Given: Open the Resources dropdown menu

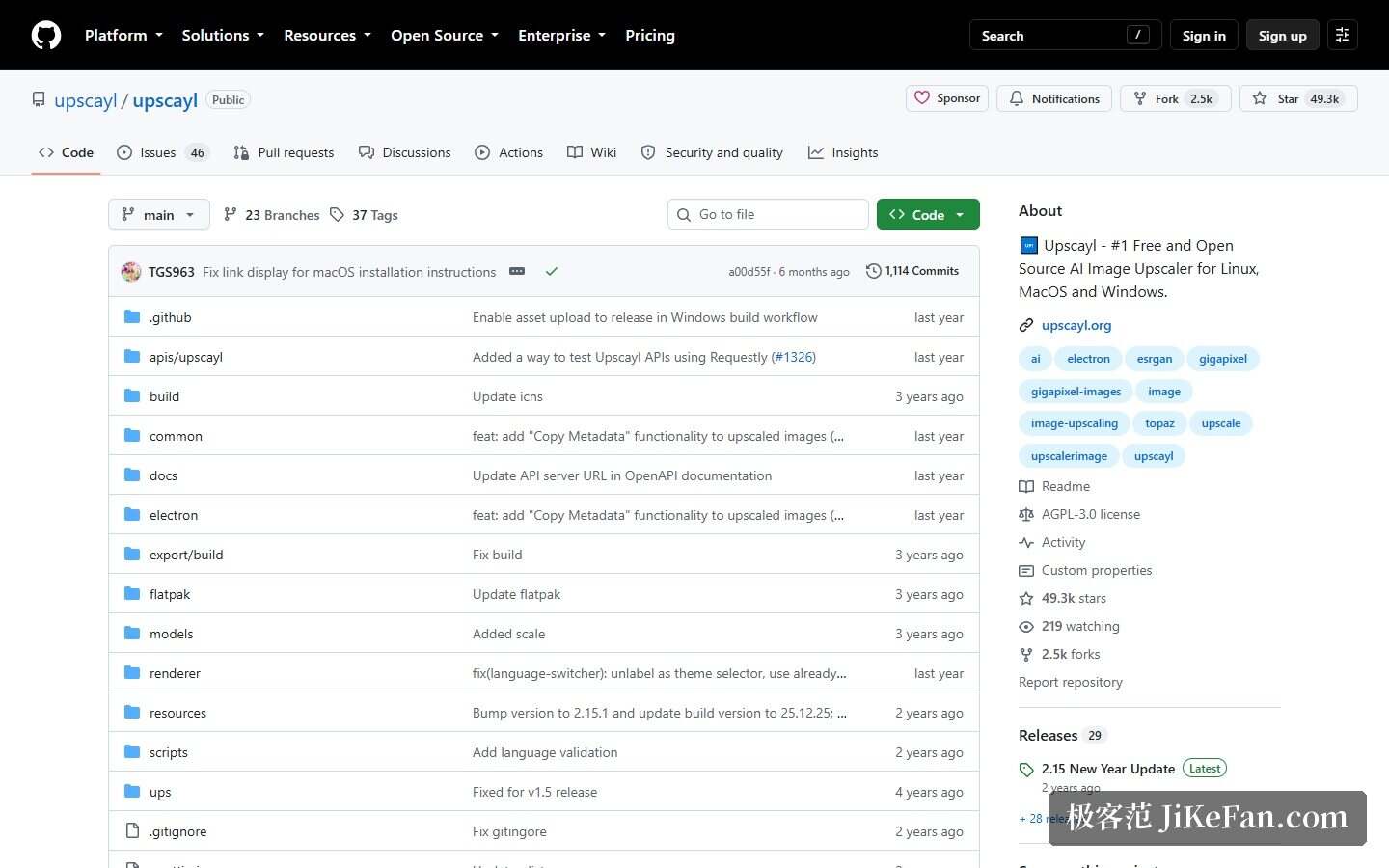Looking at the screenshot, I should tap(327, 35).
